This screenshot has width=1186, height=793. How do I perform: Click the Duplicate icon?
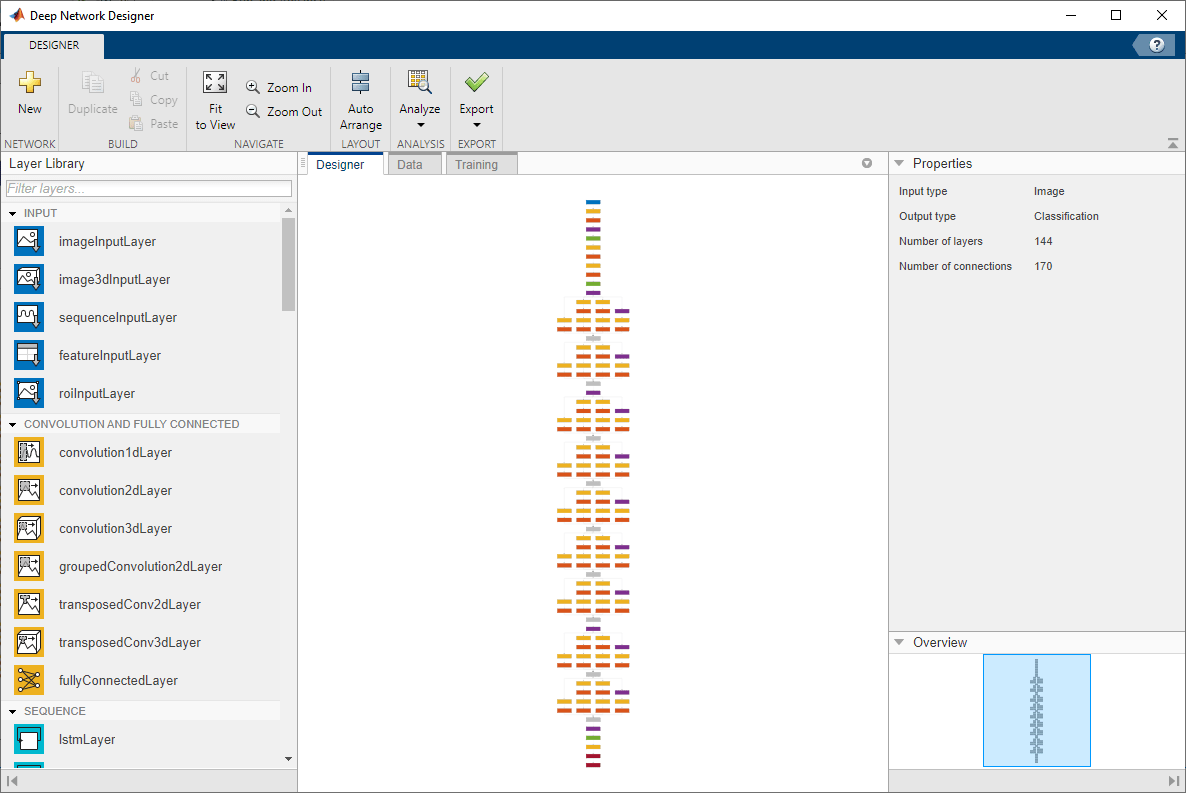coord(92,82)
